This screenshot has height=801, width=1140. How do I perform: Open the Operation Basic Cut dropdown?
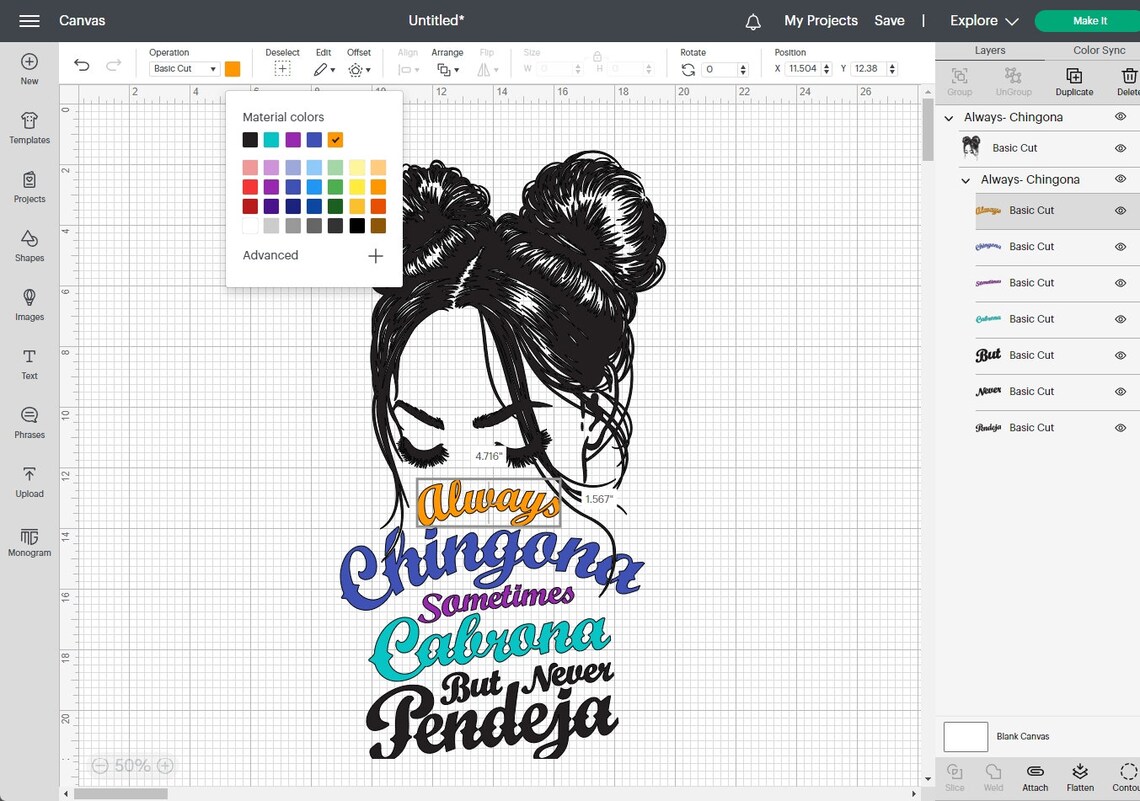coord(183,68)
